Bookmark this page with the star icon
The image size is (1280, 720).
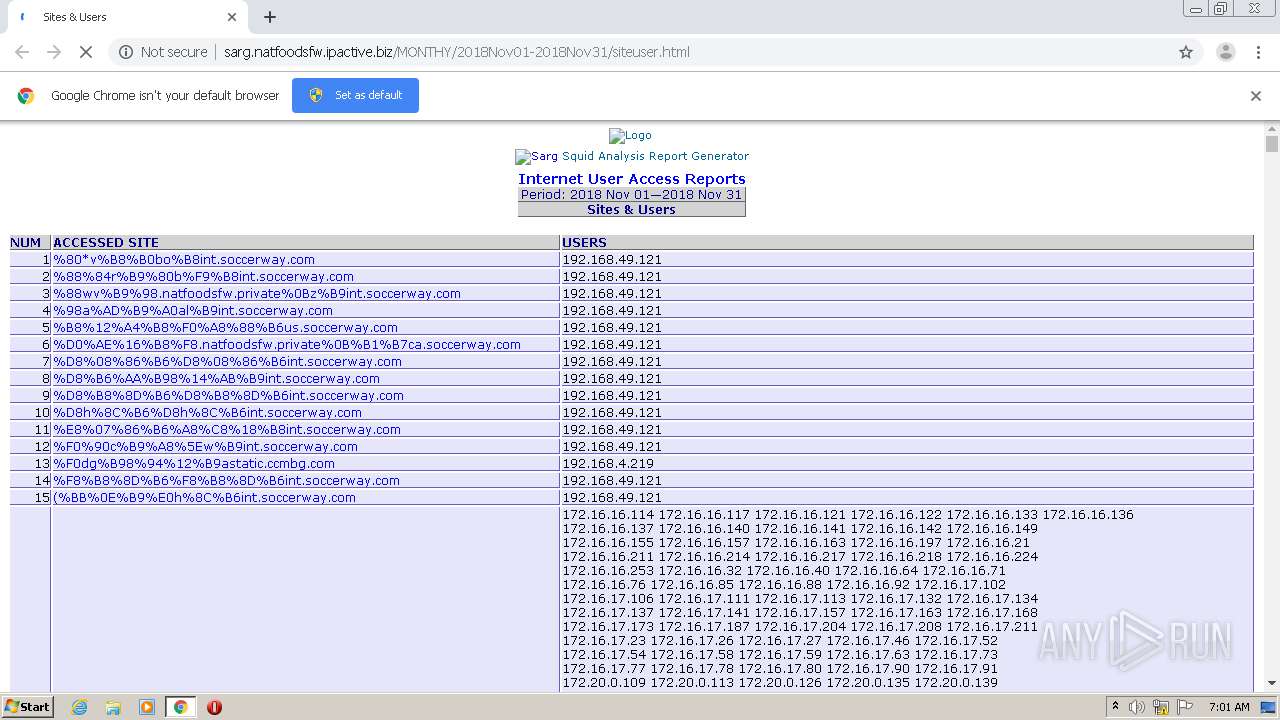pos(1186,52)
